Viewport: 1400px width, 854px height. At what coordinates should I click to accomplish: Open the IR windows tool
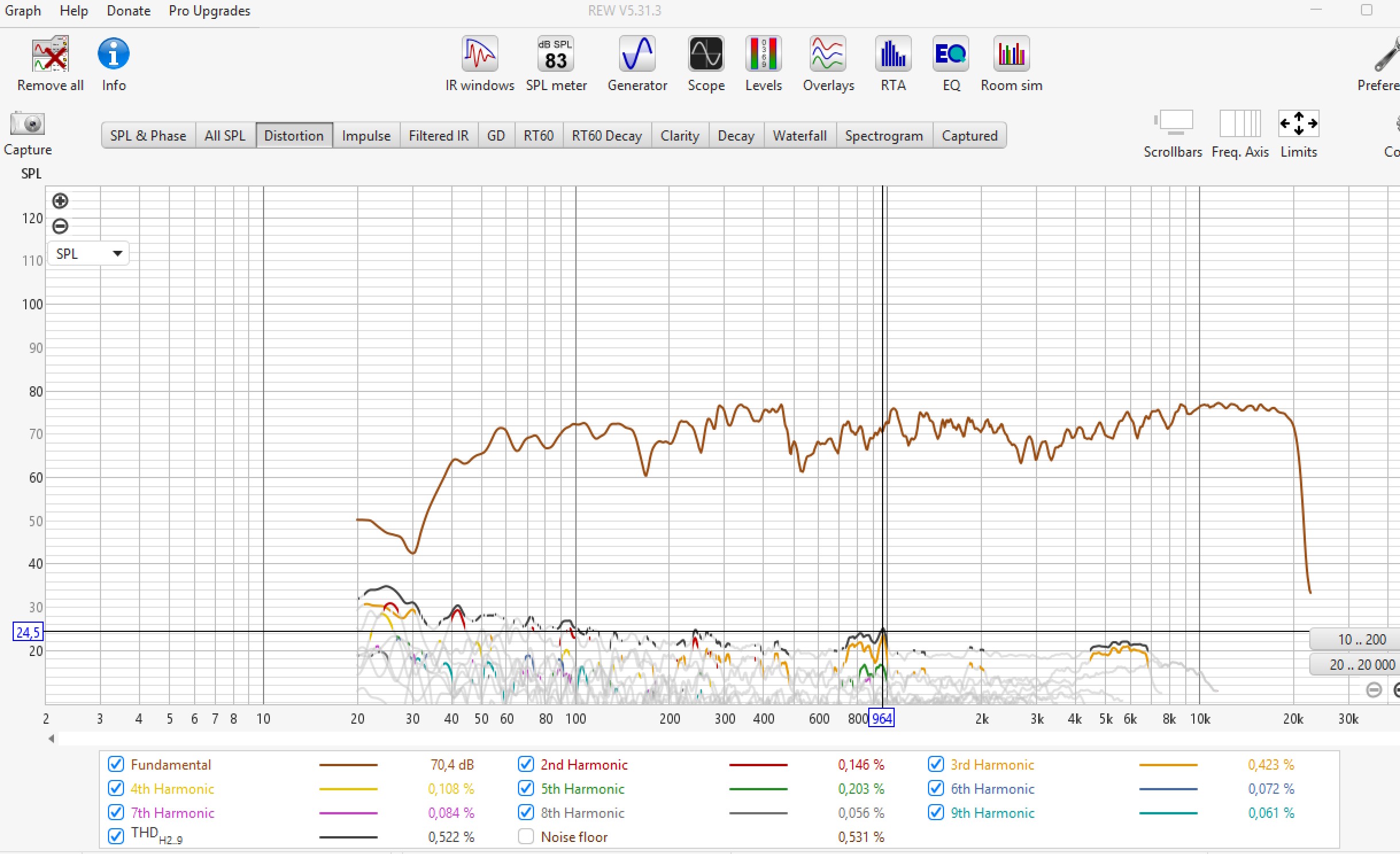[479, 55]
